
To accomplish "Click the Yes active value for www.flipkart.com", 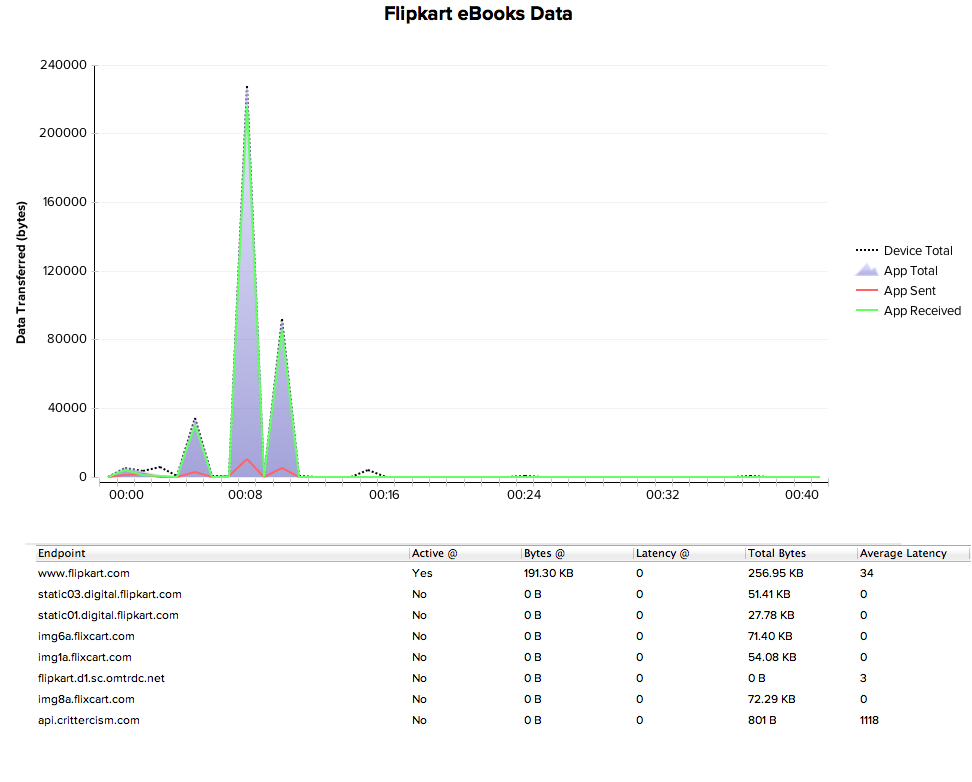I will pyautogui.click(x=422, y=573).
